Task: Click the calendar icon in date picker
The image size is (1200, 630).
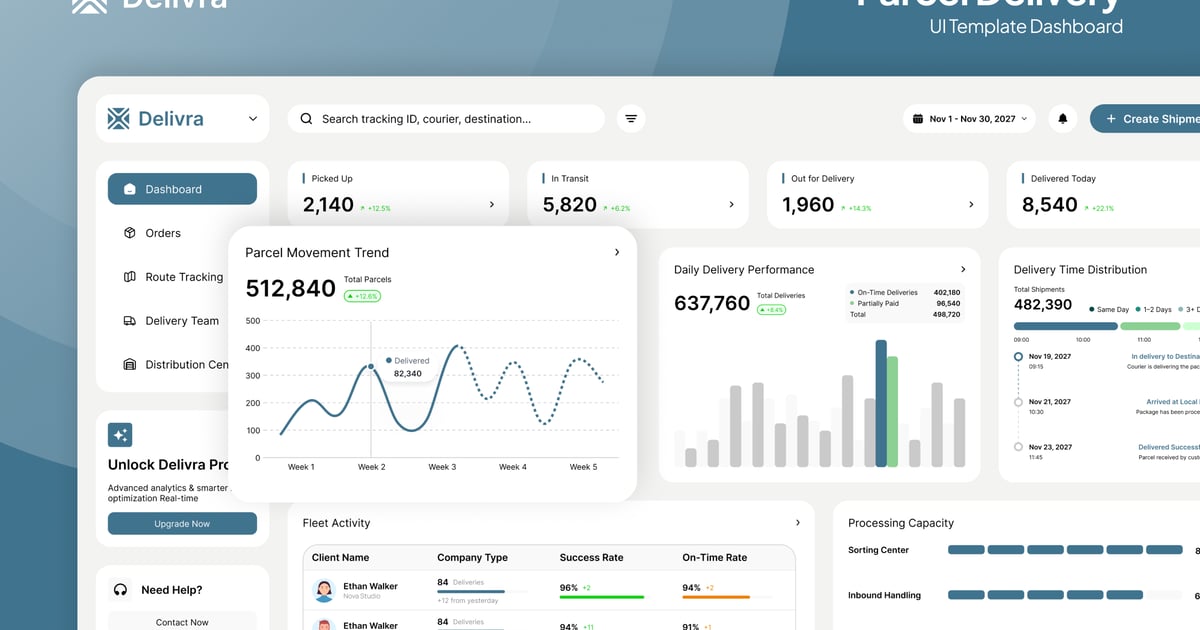Action: (x=917, y=119)
